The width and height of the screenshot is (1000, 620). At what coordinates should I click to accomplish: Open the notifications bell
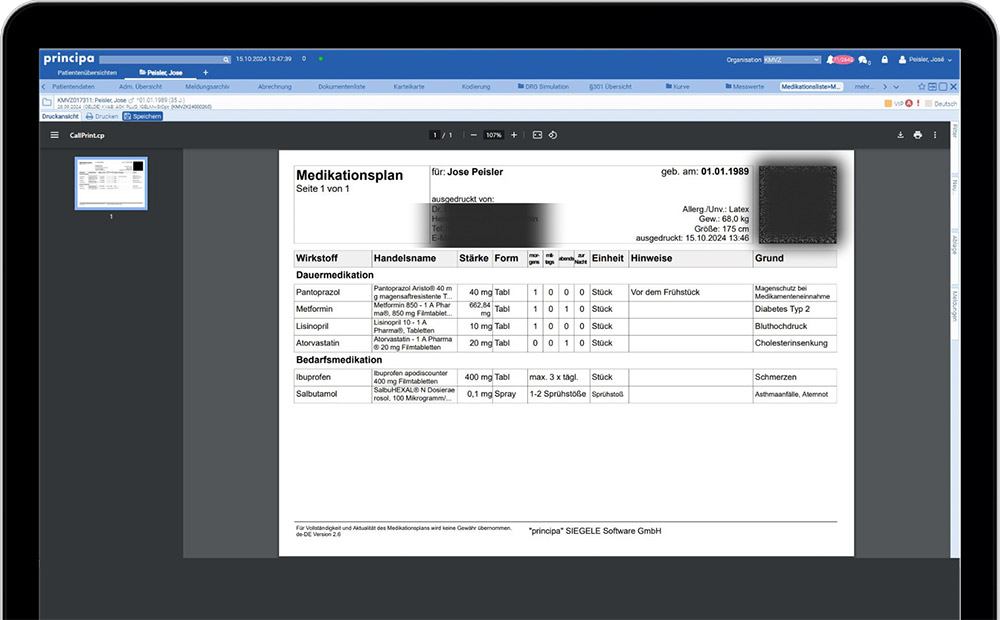pyautogui.click(x=831, y=60)
